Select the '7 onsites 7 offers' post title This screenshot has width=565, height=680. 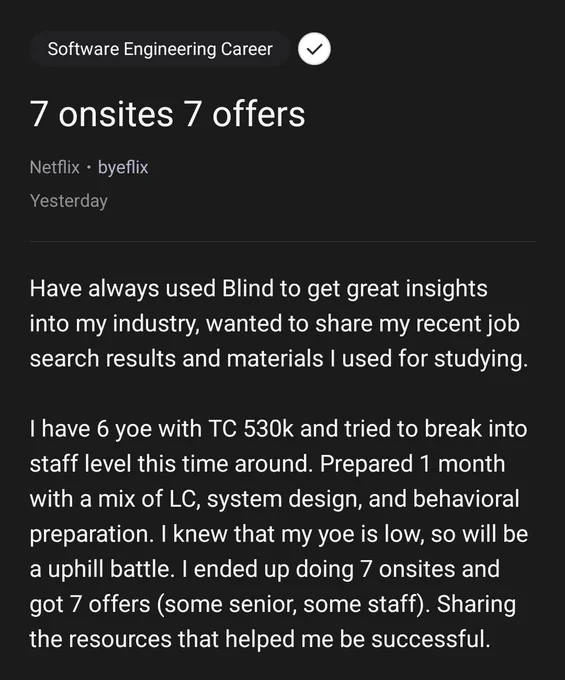[x=167, y=114]
